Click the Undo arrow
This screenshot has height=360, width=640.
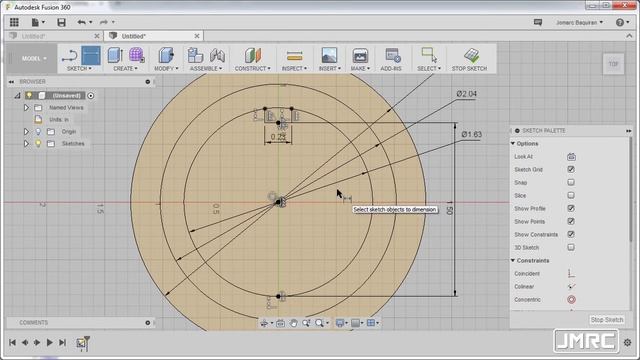pyautogui.click(x=82, y=22)
